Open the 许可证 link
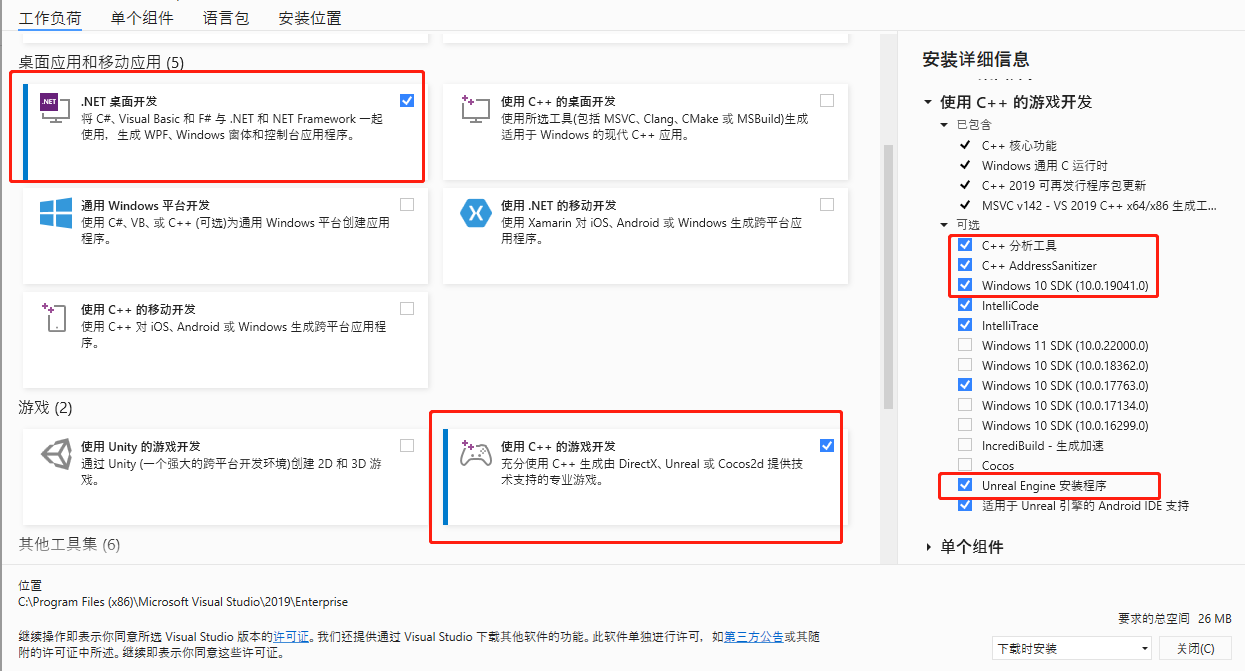1245x671 pixels. [291, 637]
